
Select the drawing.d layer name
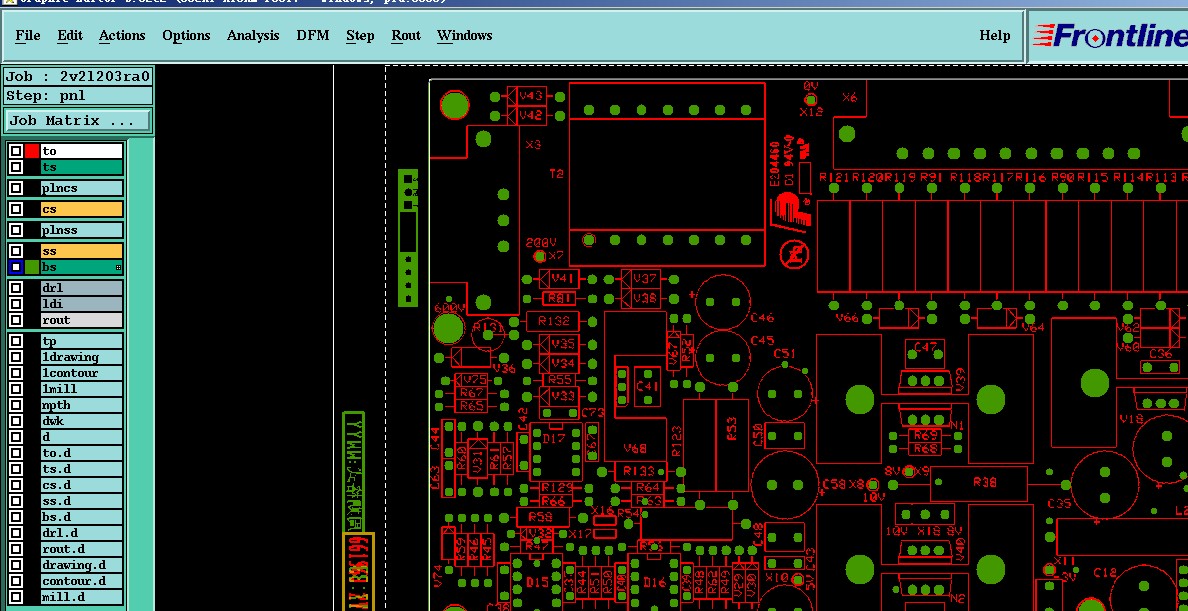tap(82, 566)
